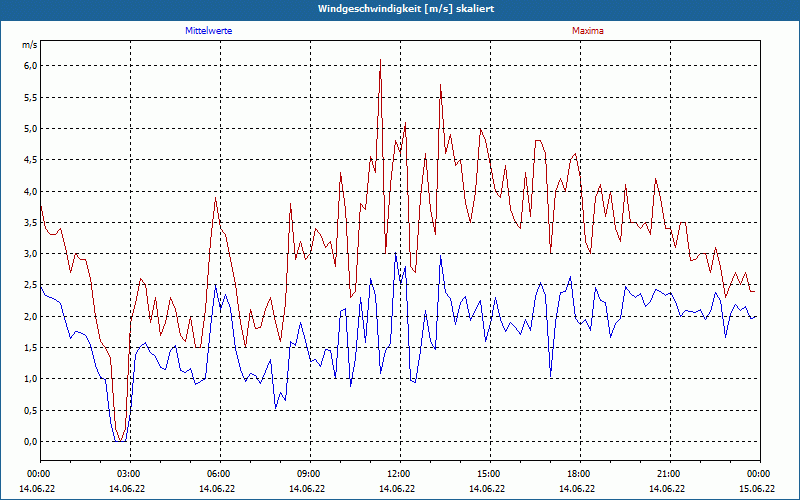
Task: Click the '21:00' time label
Action: click(668, 474)
